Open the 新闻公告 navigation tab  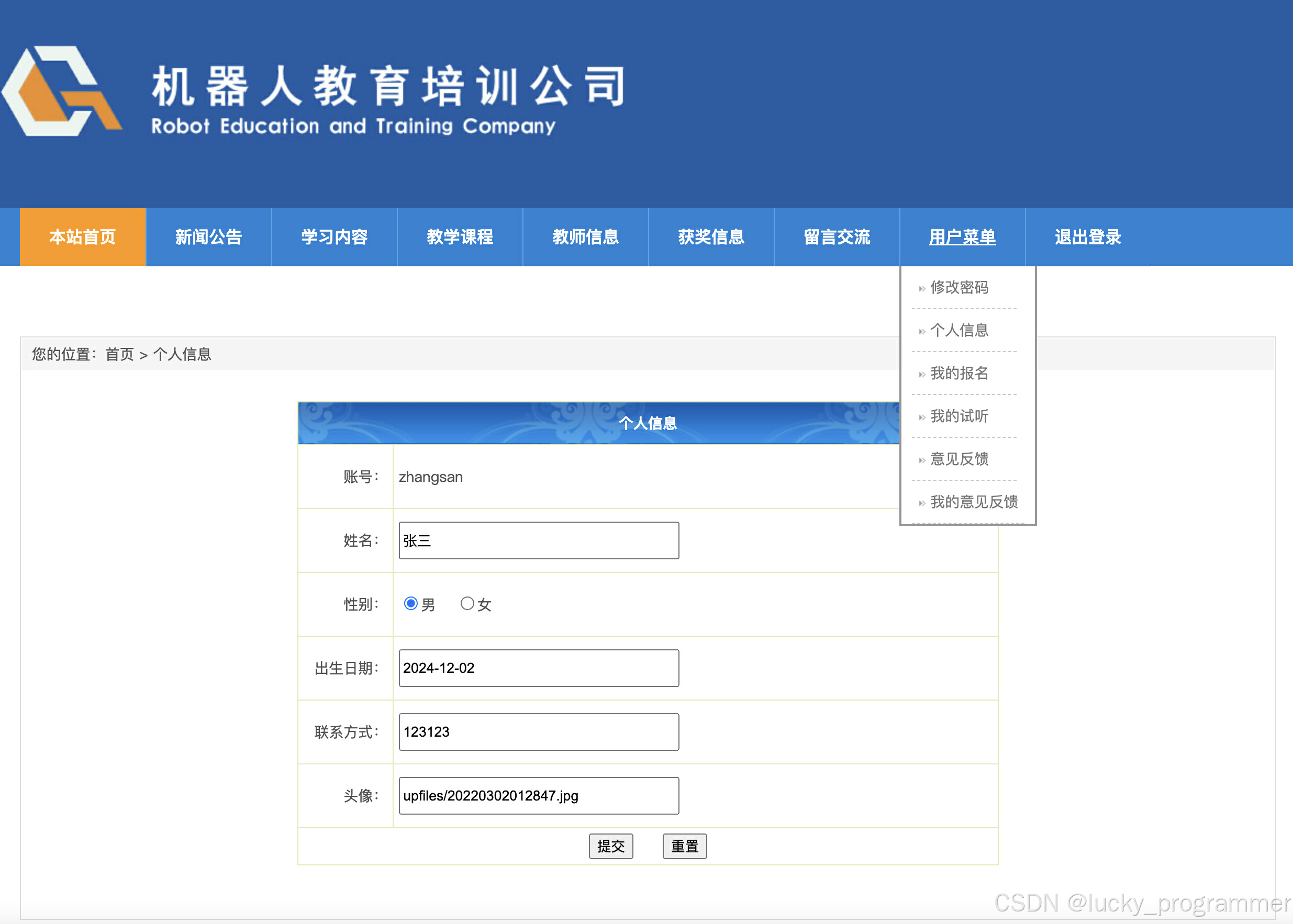tap(208, 236)
